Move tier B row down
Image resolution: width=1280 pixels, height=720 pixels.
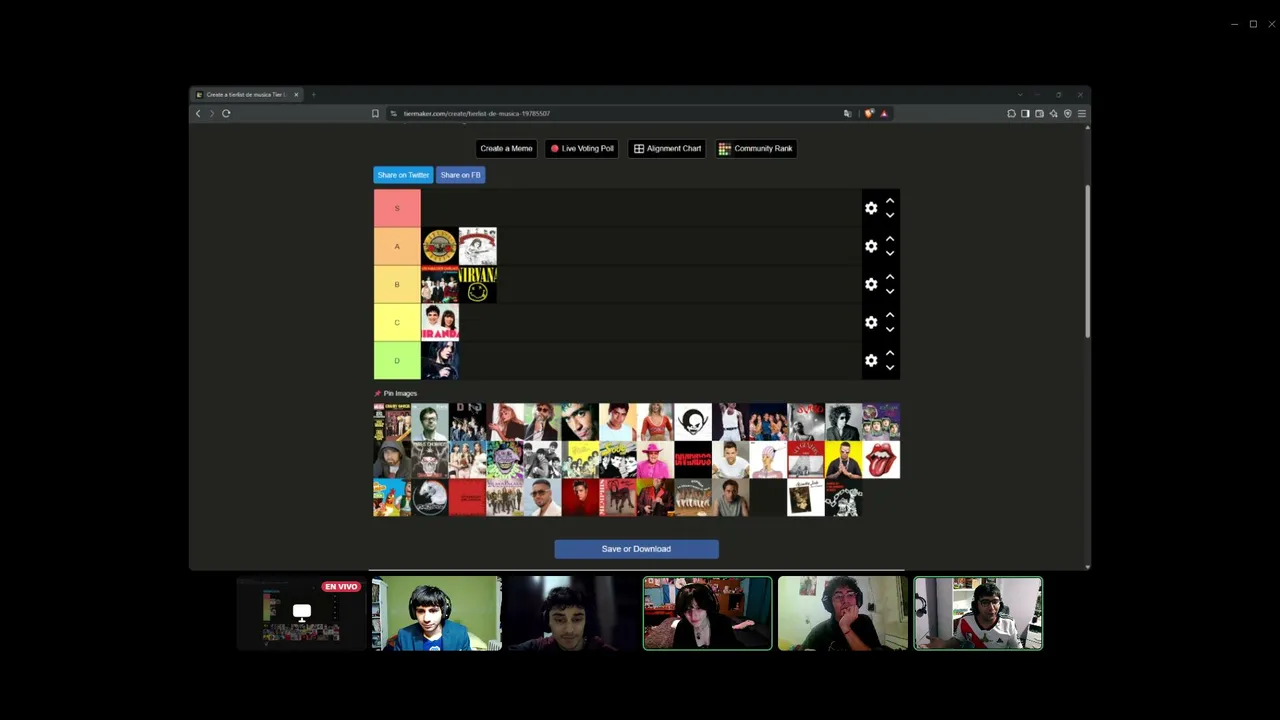tap(890, 291)
